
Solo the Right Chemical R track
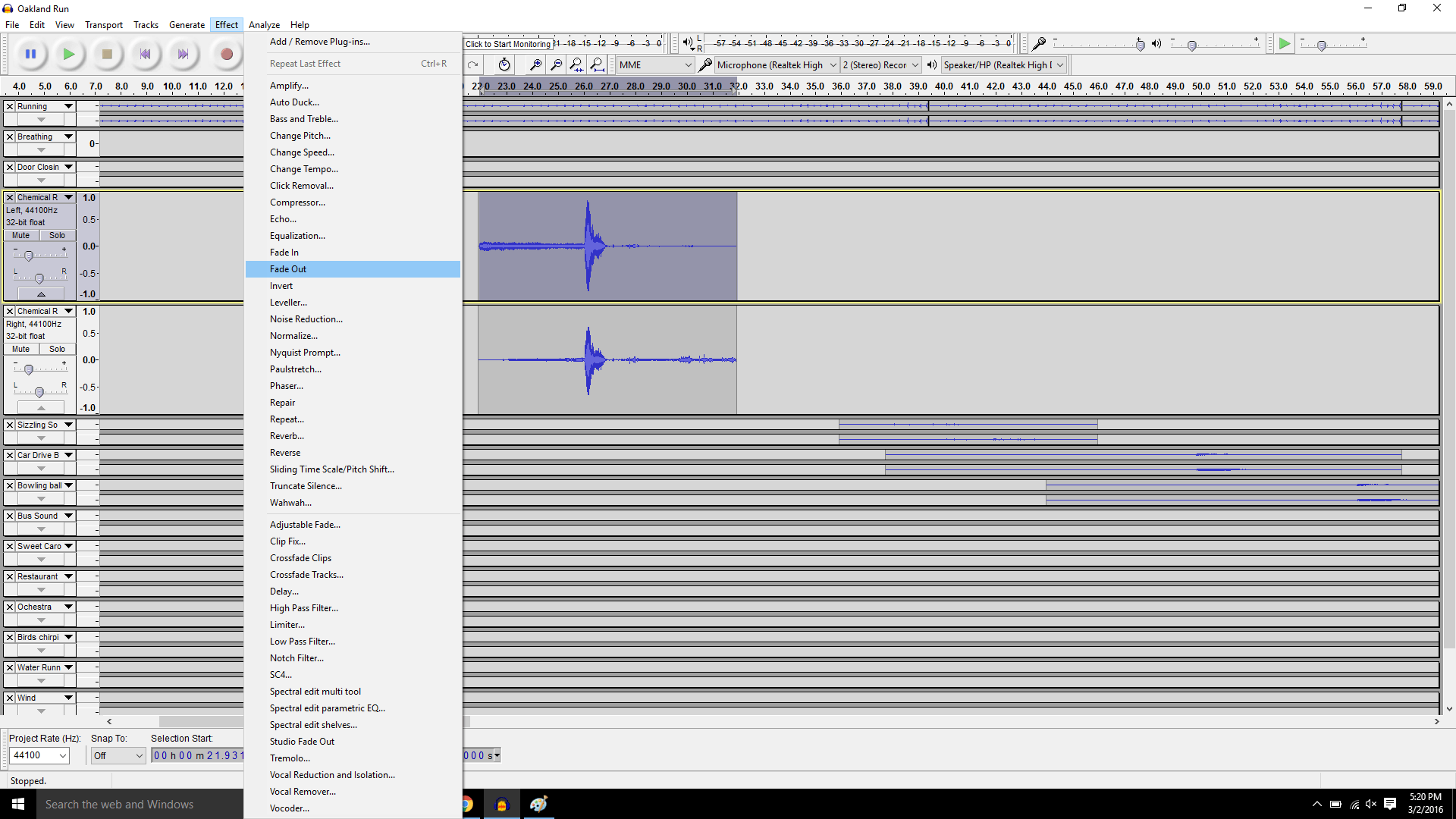click(57, 349)
